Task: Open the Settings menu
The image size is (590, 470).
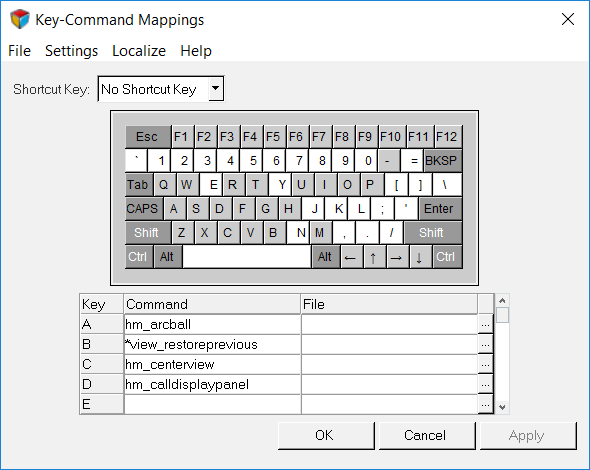Action: 71,51
